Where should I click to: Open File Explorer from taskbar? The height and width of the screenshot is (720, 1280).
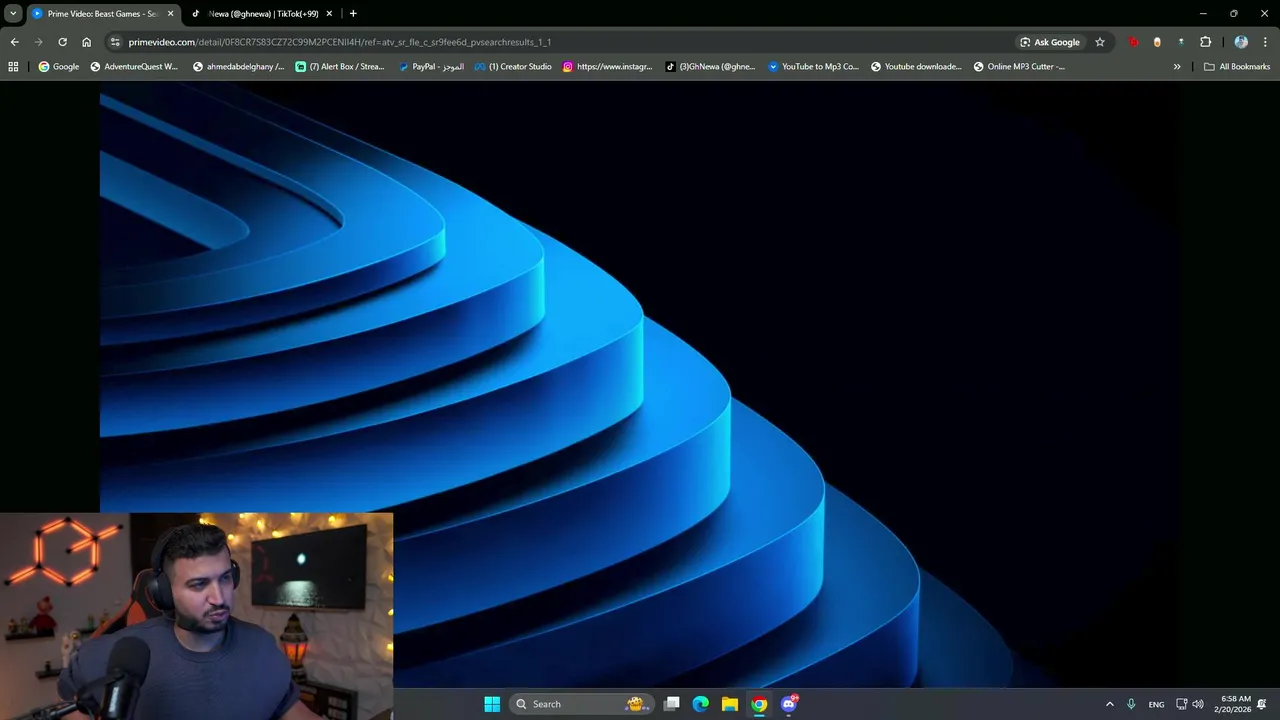click(x=730, y=704)
